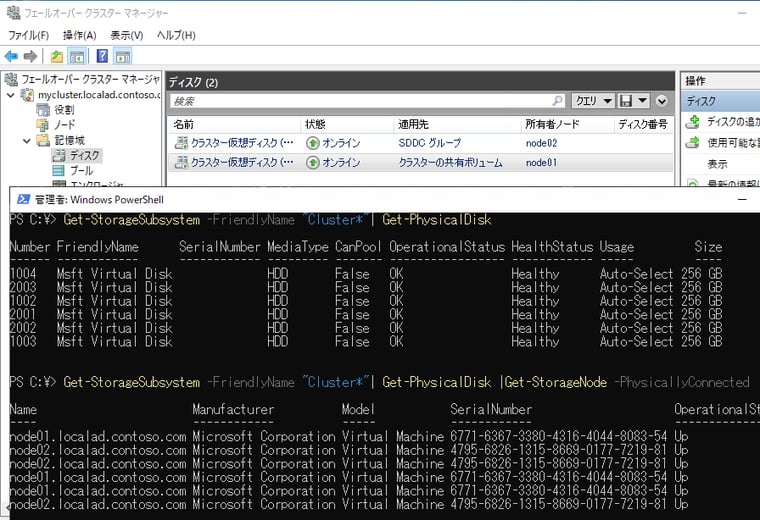Image resolution: width=760 pixels, height=520 pixels.
Task: Click the save query floppy icon
Action: pos(626,101)
